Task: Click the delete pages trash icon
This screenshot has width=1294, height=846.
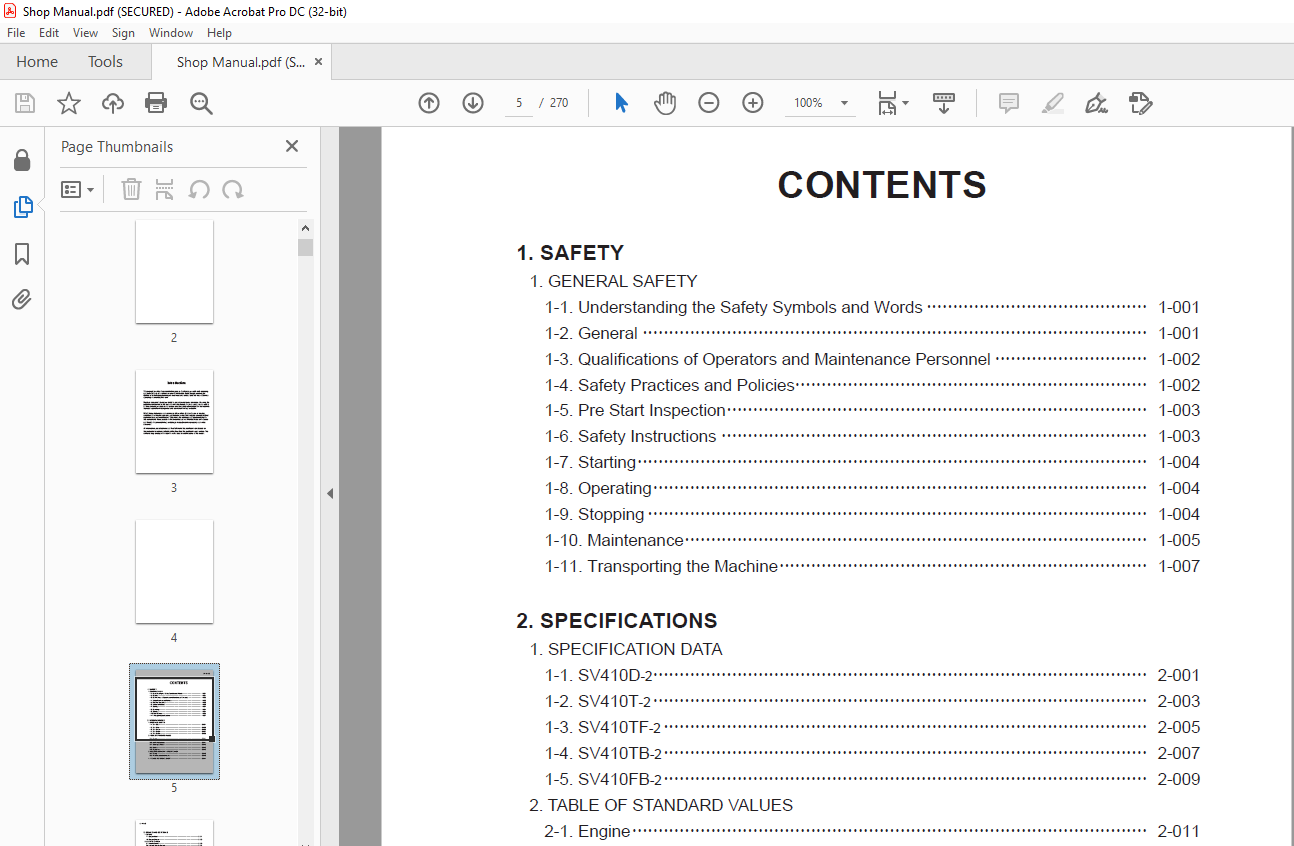Action: tap(131, 189)
